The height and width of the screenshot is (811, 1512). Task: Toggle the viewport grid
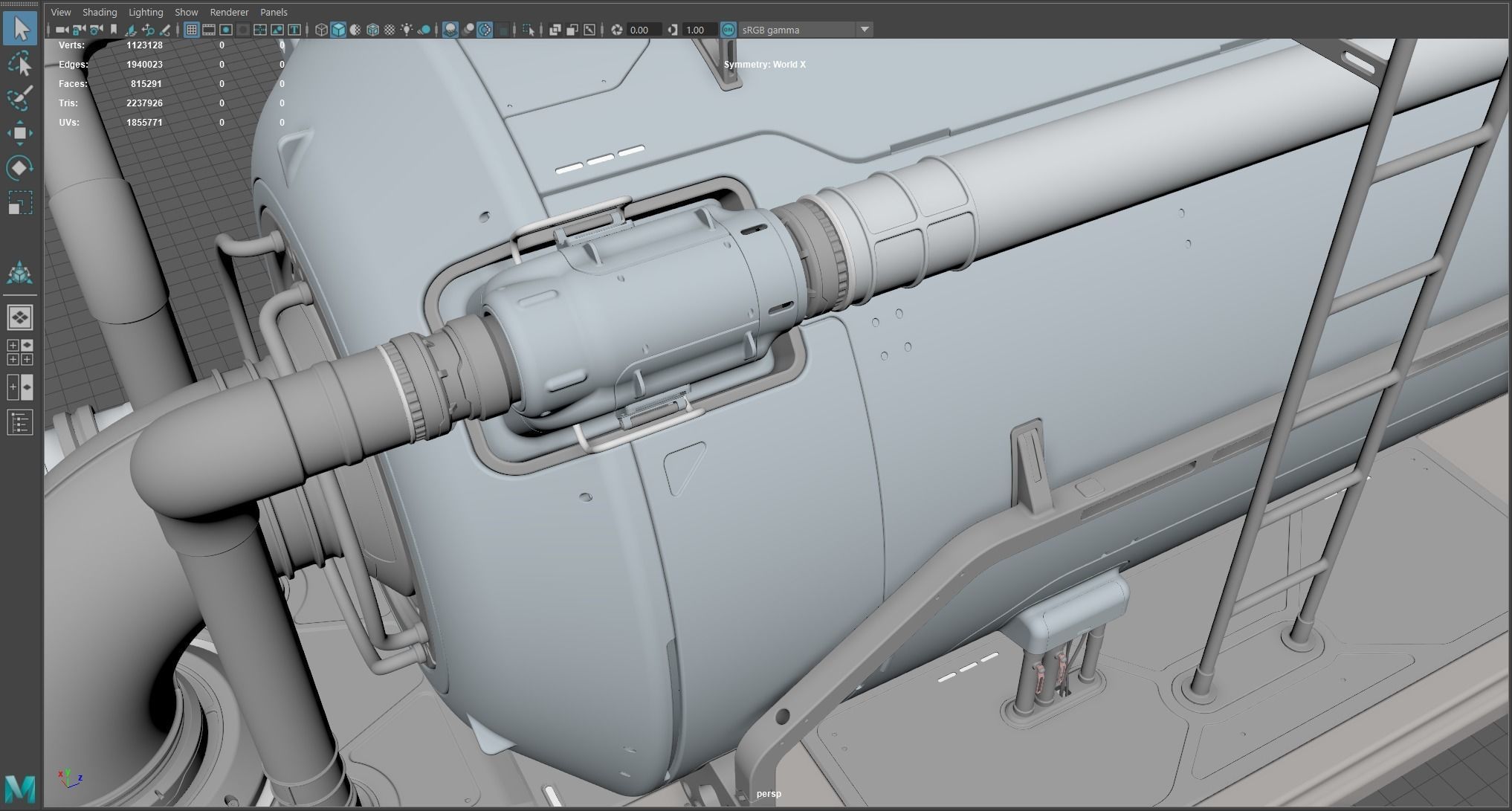click(191, 30)
